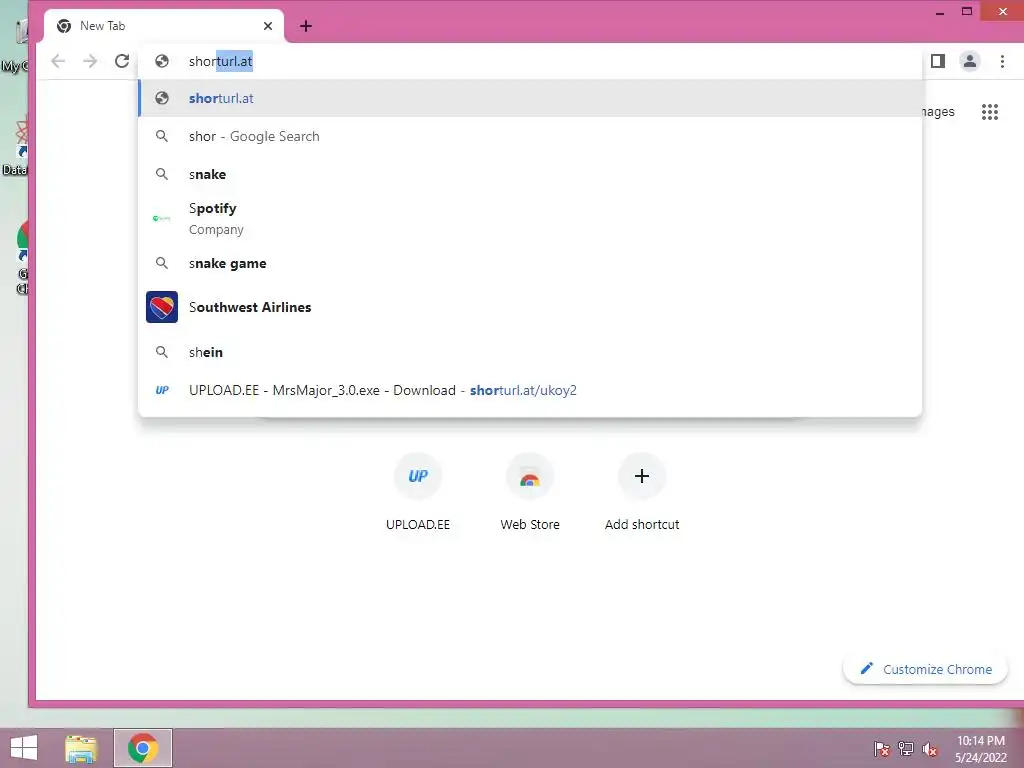
Task: Open the UPLOAD.EE shortcut tile
Action: point(418,493)
